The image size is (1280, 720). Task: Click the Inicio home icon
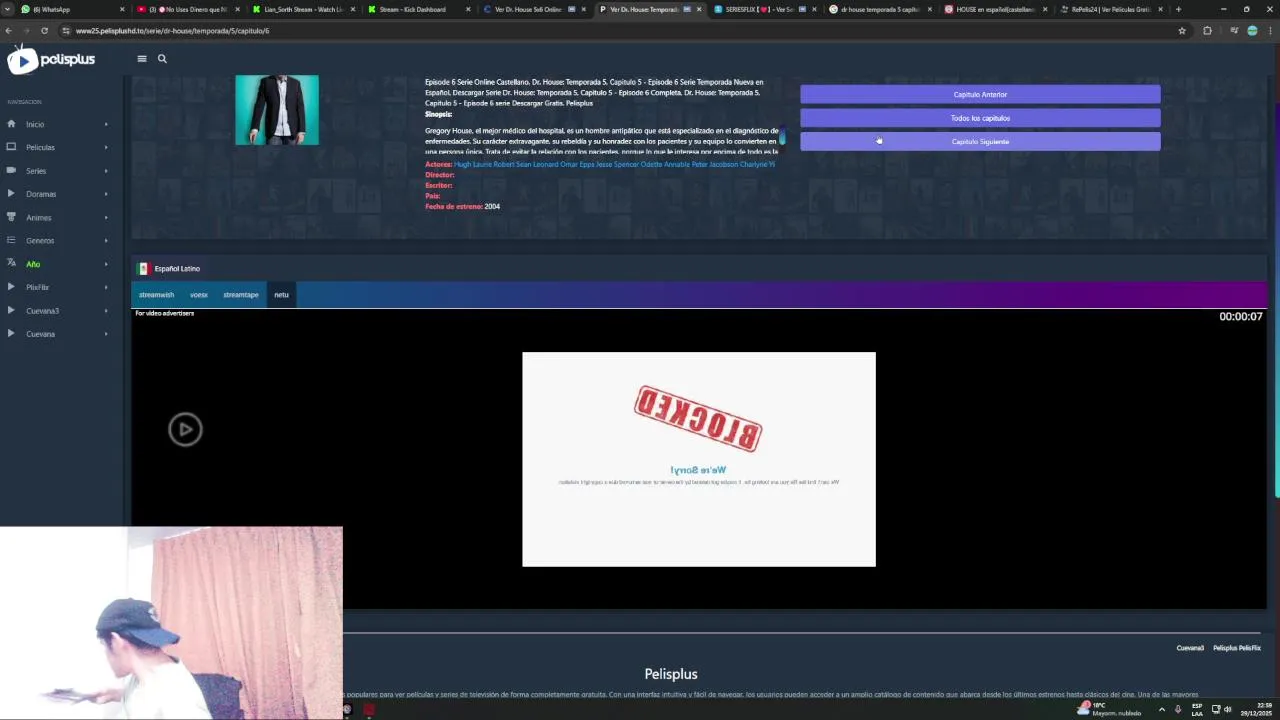[11, 124]
